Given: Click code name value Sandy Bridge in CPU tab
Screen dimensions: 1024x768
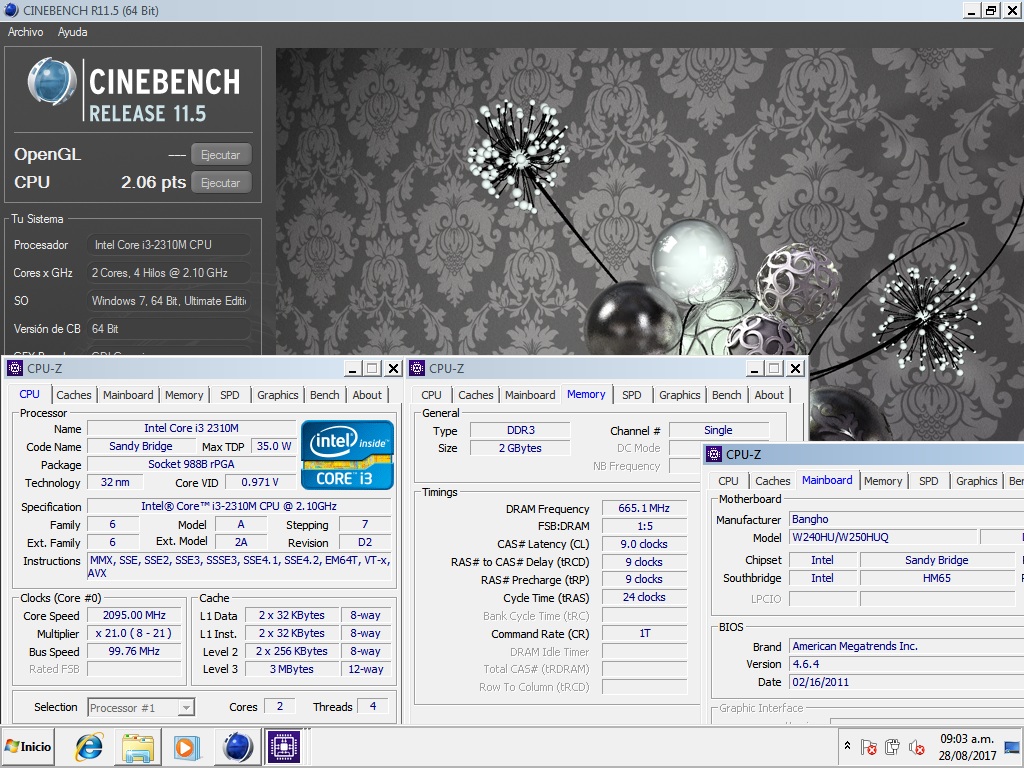Looking at the screenshot, I should pos(141,446).
